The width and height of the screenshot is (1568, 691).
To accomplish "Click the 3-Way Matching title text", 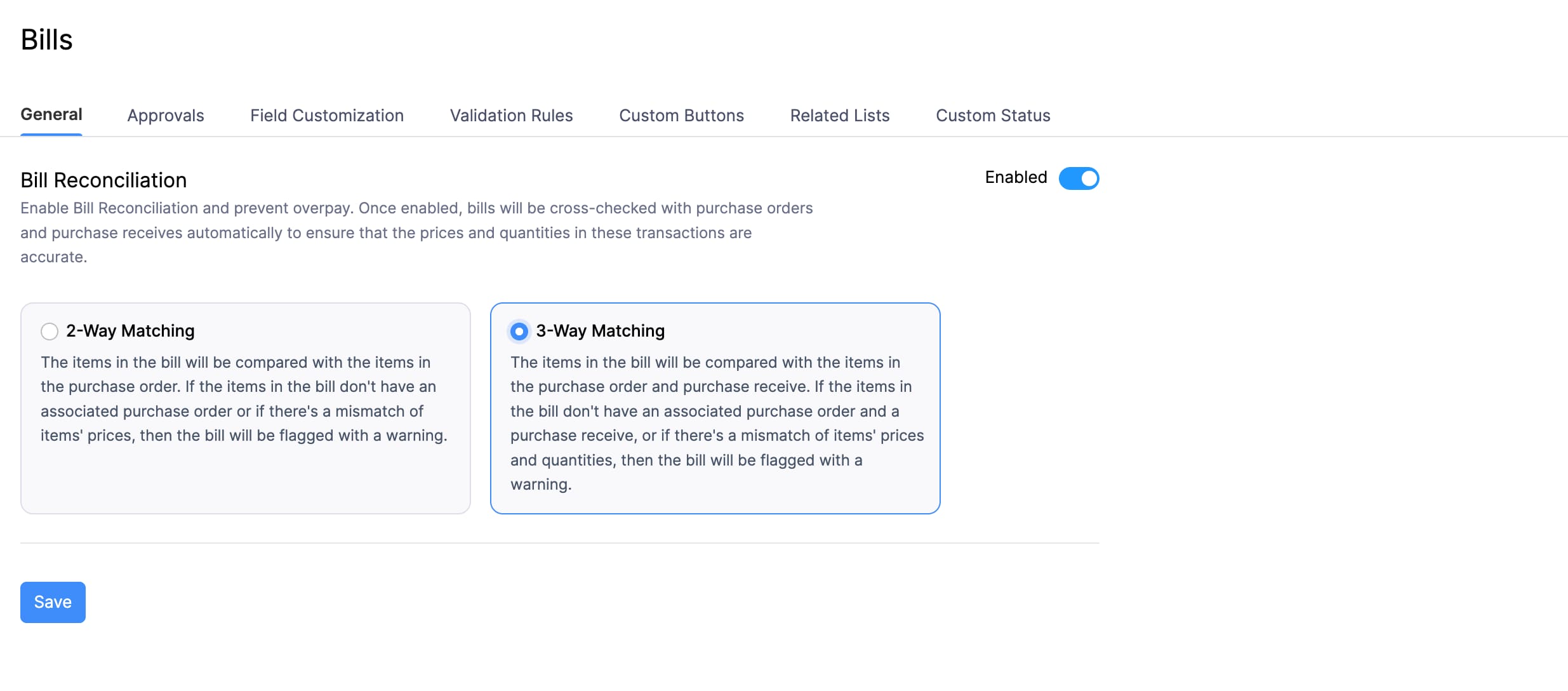I will 599,331.
